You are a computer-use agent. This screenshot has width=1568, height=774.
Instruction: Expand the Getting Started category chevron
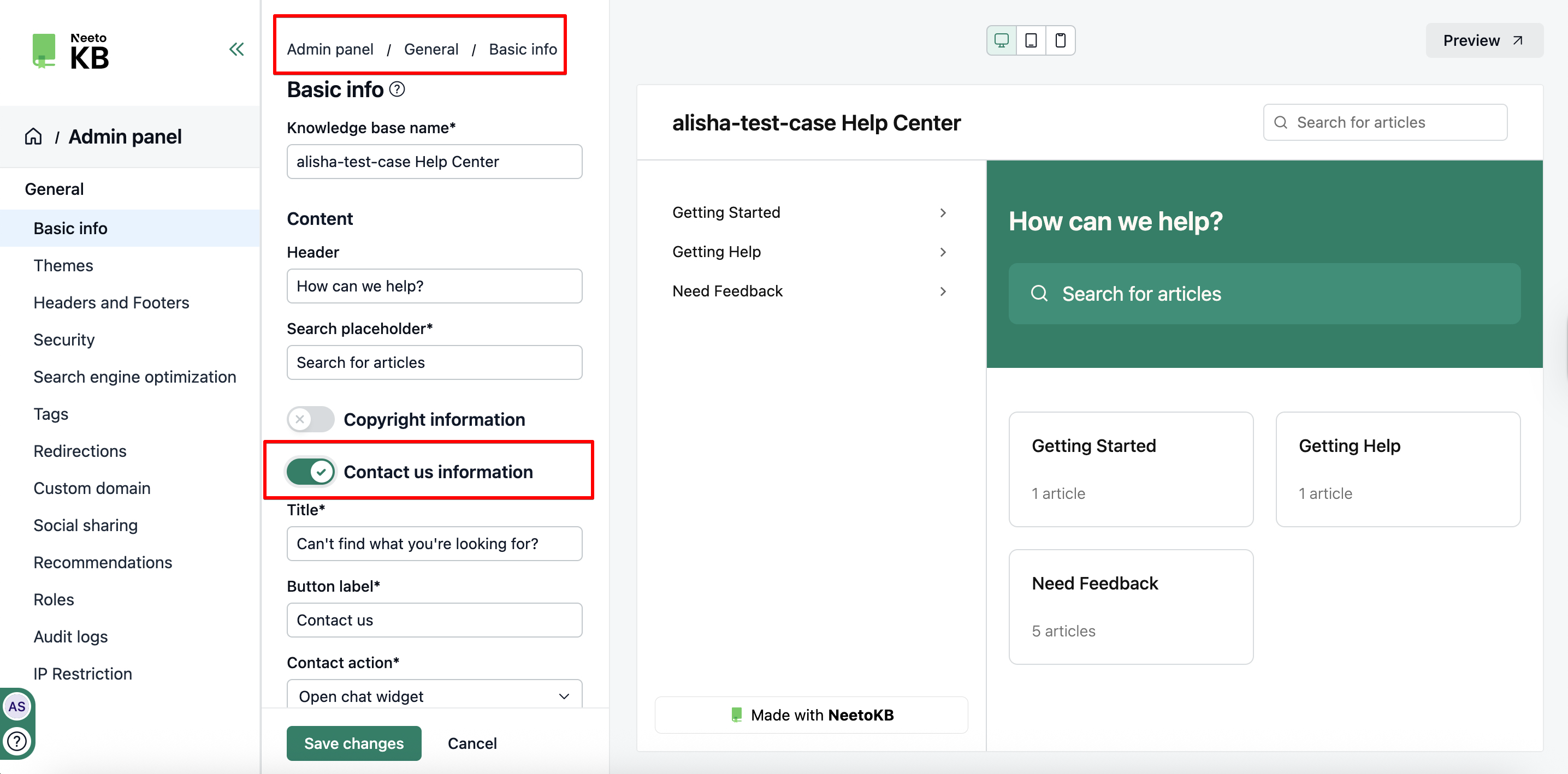(x=943, y=212)
